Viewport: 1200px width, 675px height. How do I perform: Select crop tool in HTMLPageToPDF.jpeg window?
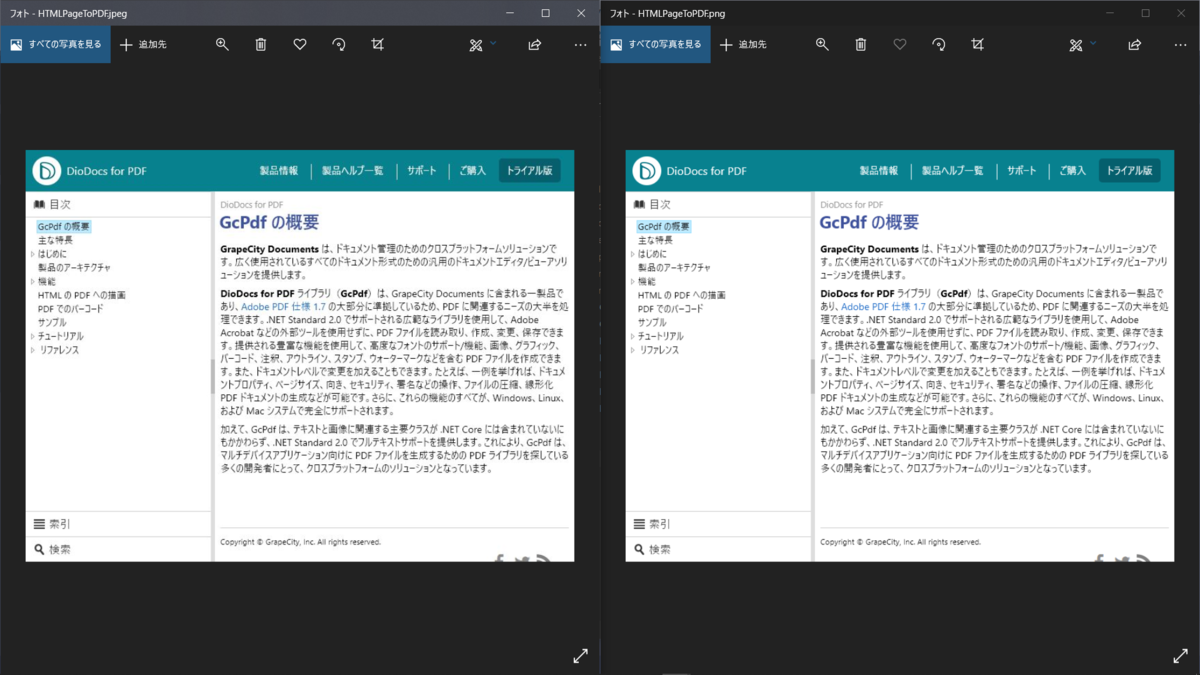coord(377,45)
